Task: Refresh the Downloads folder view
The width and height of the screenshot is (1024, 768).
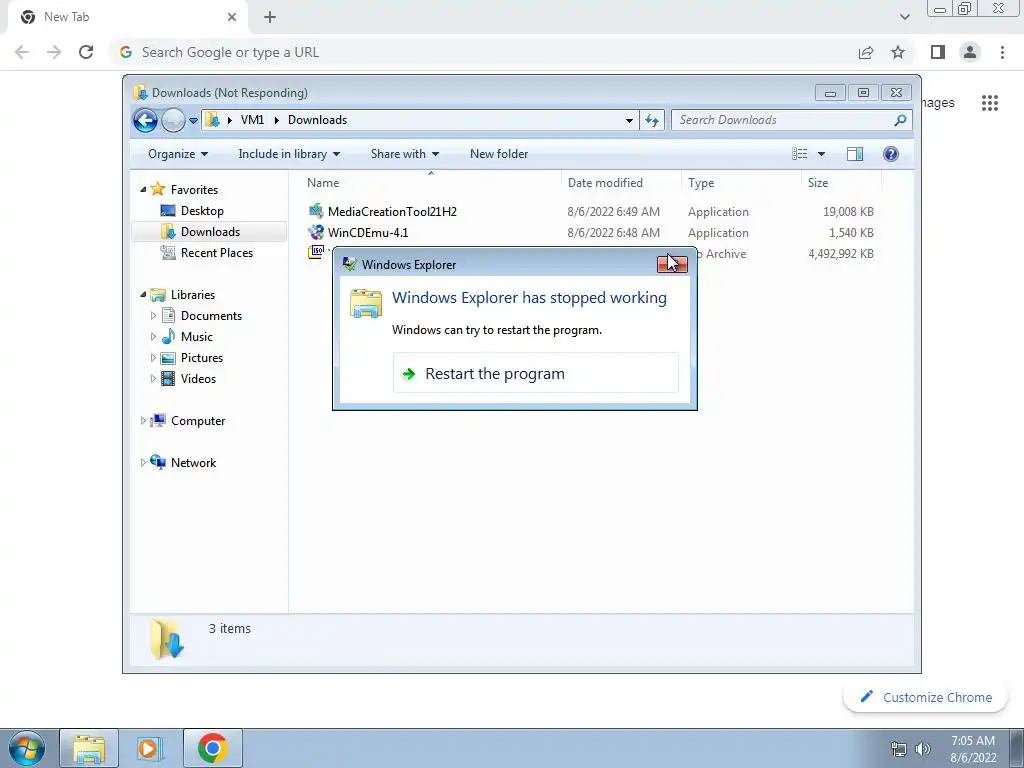Action: click(x=652, y=120)
